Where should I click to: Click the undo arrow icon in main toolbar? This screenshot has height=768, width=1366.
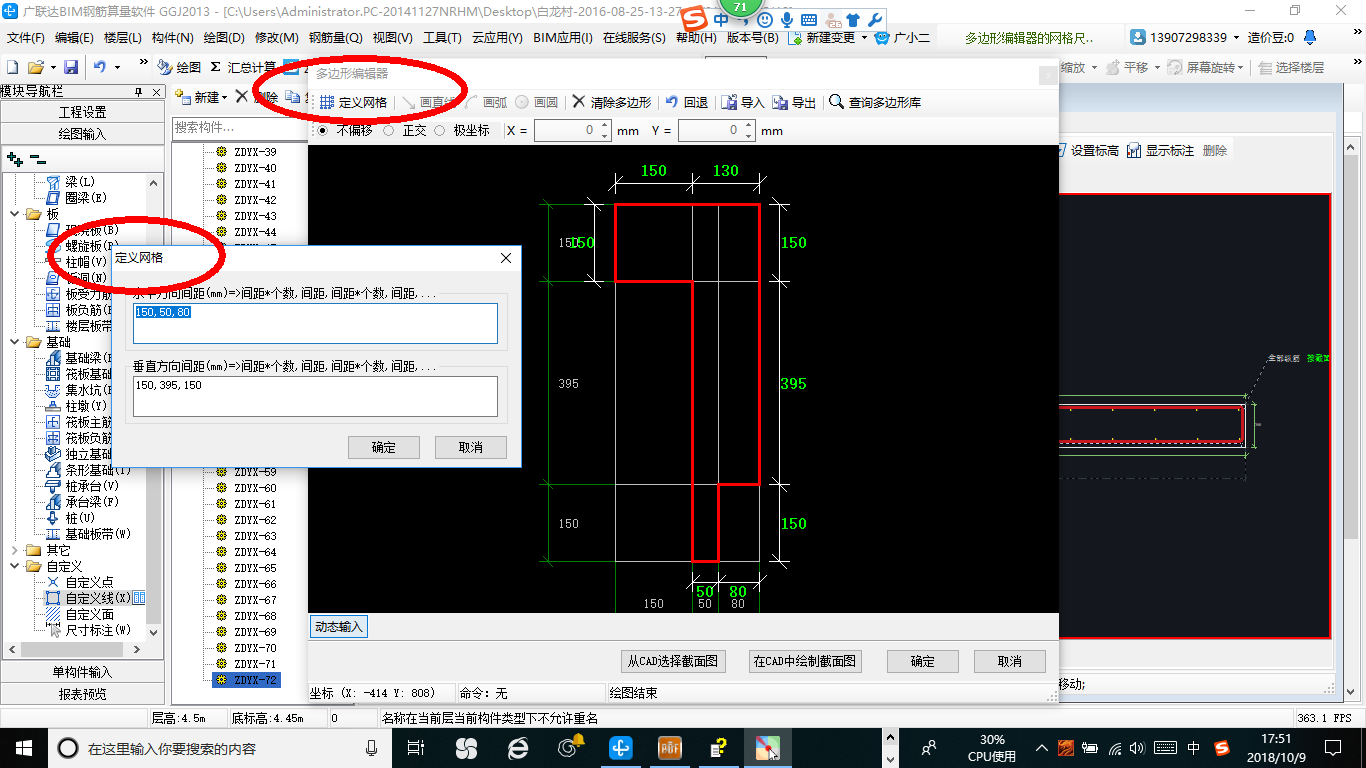click(99, 67)
